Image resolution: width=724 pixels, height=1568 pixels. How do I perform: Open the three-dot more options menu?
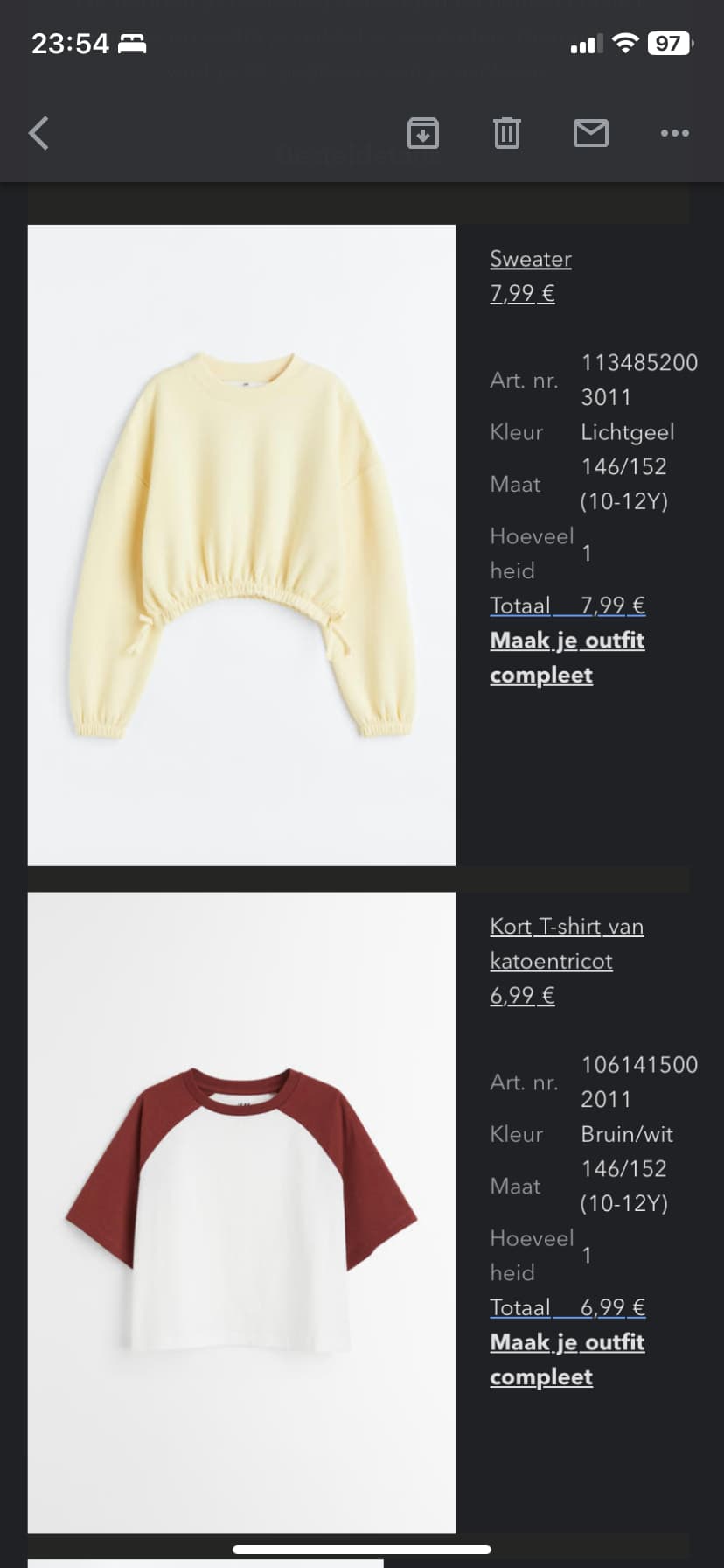(x=675, y=133)
